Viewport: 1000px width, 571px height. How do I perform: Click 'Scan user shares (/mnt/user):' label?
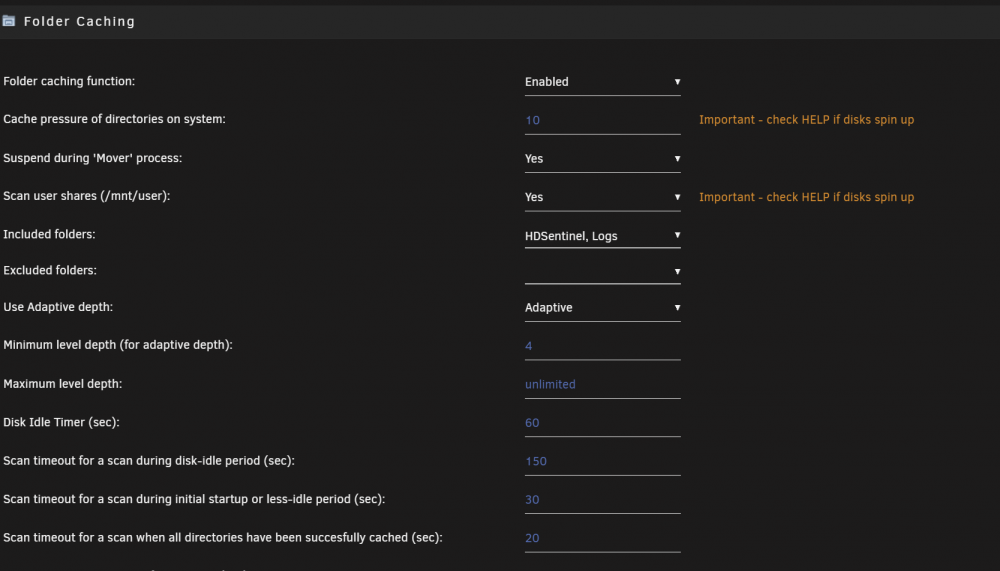point(87,197)
